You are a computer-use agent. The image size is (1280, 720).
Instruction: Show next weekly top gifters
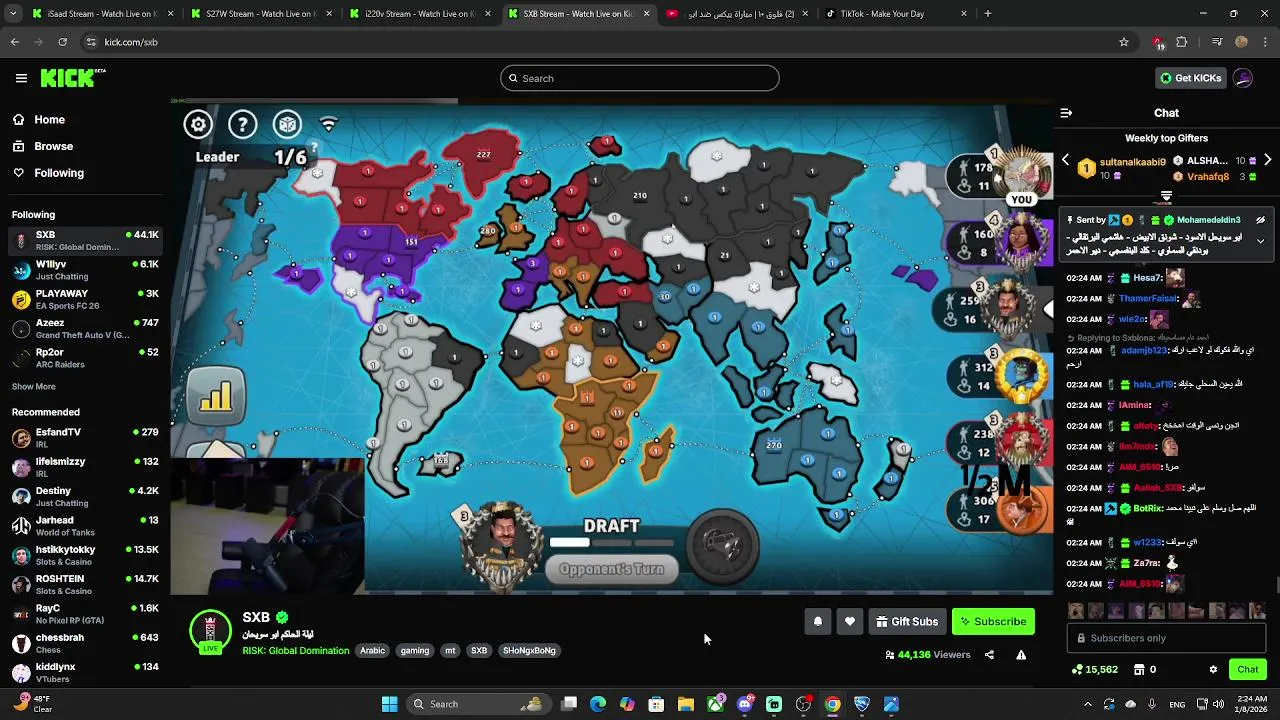pyautogui.click(x=1267, y=160)
